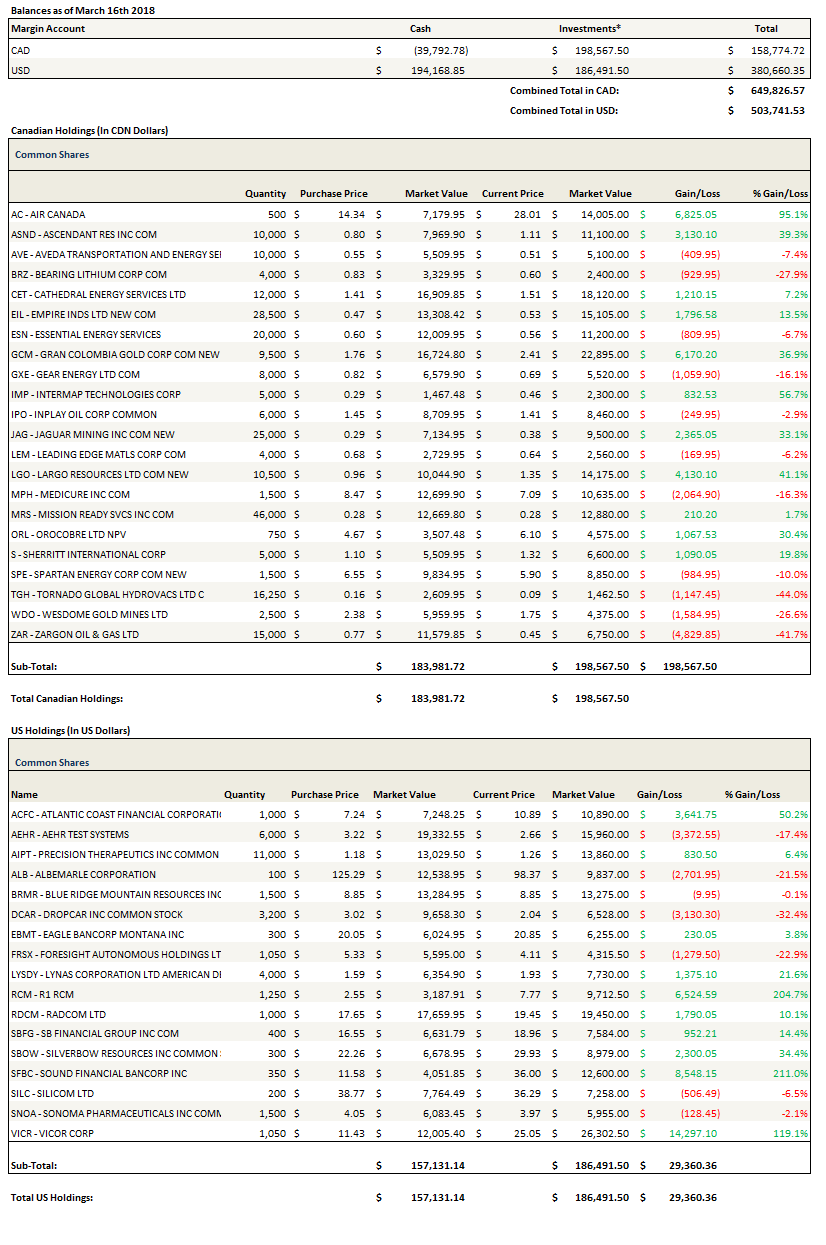Select the Common Shares header under US Holdings
The width and height of the screenshot is (826, 1245).
(x=52, y=762)
